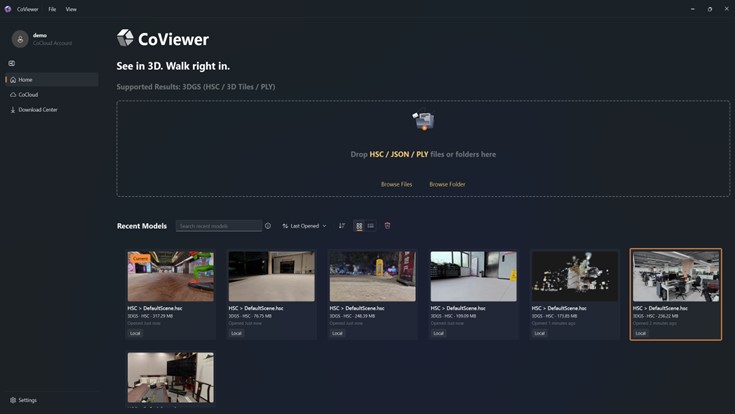This screenshot has width=735, height=414.
Task: Click Local tag on the 76.75 MB model
Action: tap(236, 333)
